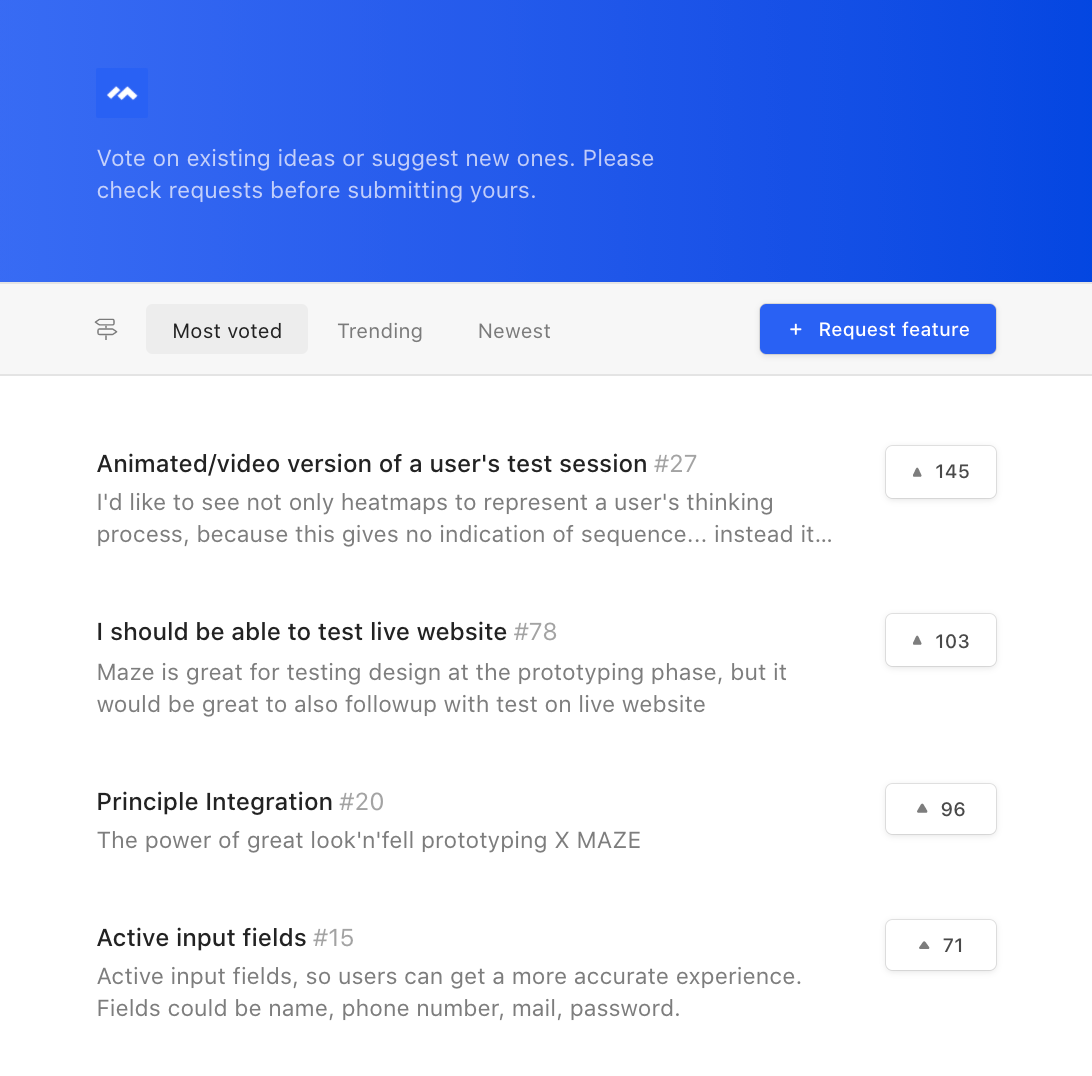Image resolution: width=1092 pixels, height=1076 pixels.
Task: Click the plus icon in Request feature
Action: tap(795, 329)
